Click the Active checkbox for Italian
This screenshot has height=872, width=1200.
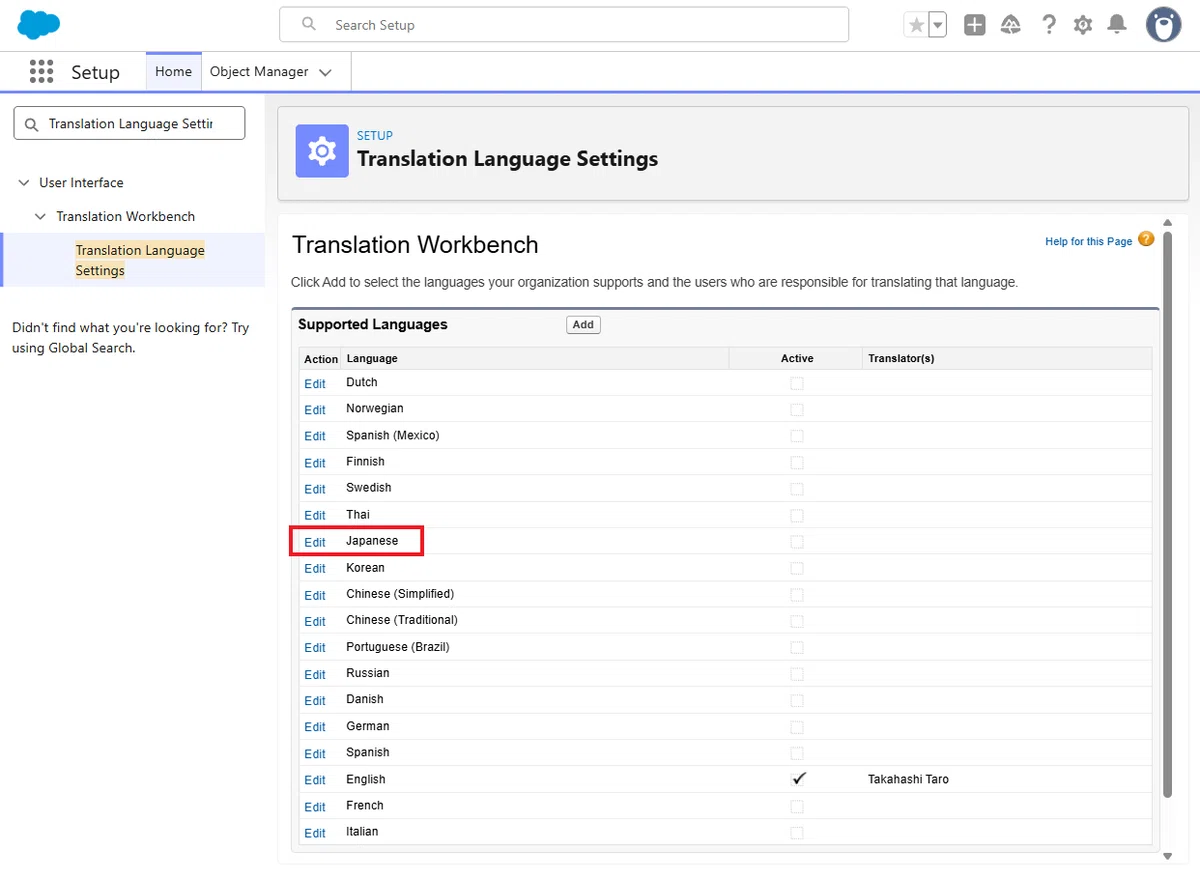pos(797,832)
